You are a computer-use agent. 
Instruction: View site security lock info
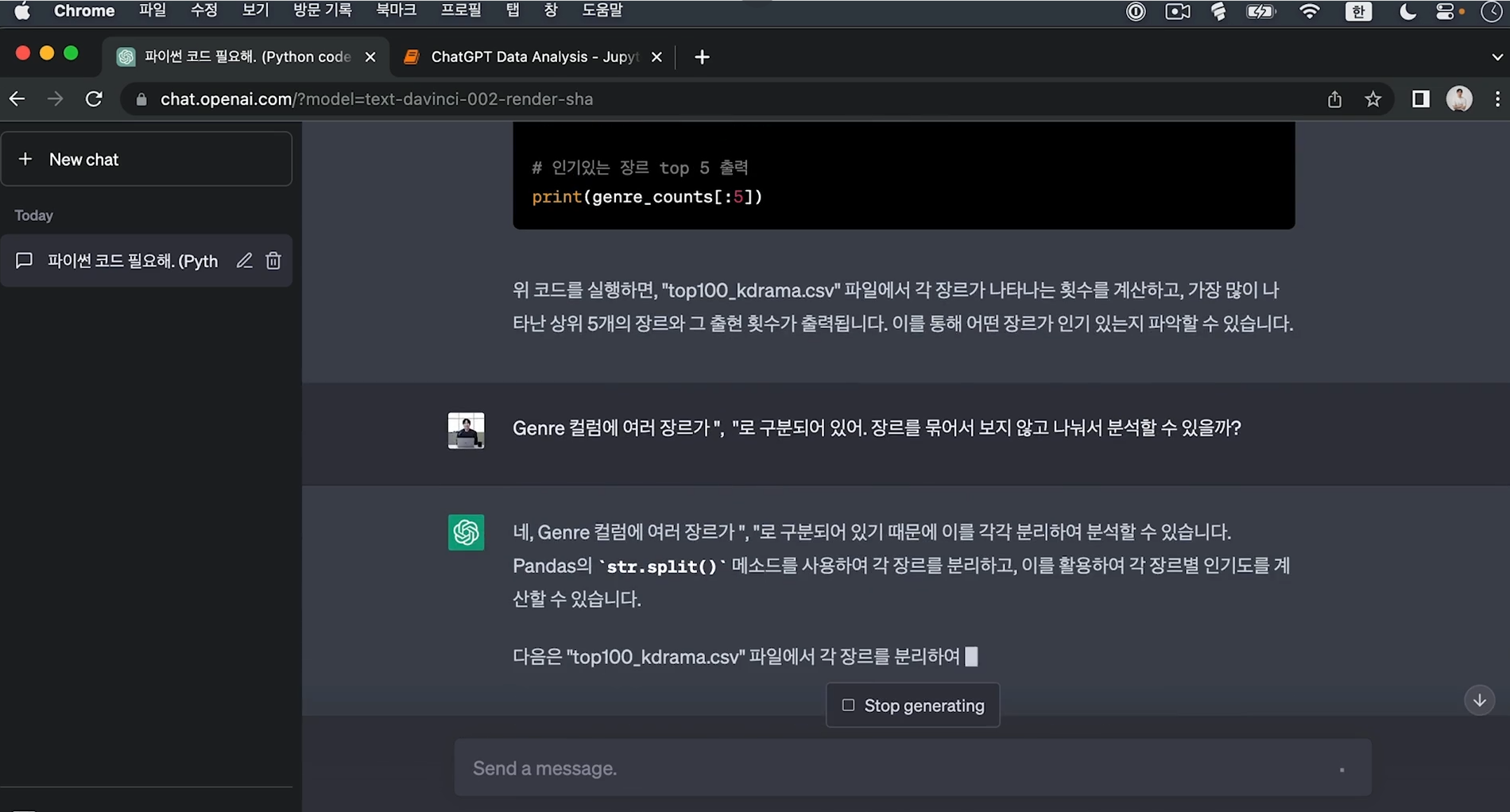click(x=141, y=99)
